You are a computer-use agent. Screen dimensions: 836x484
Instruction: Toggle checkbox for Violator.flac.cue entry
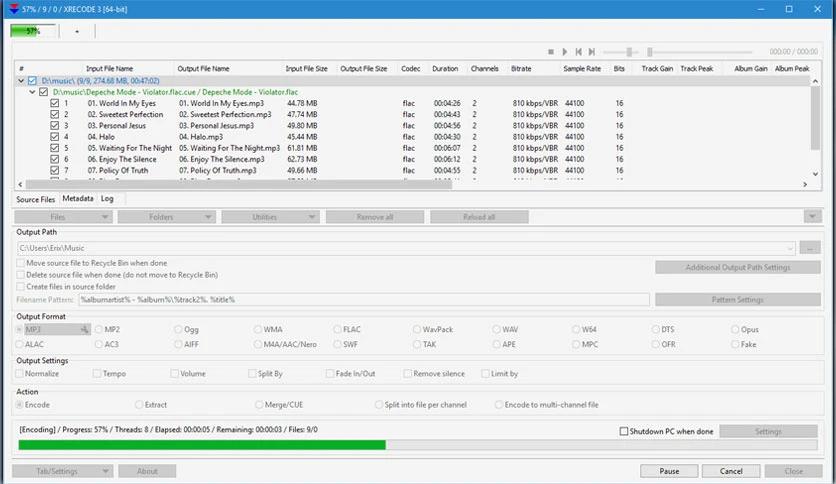[x=44, y=92]
